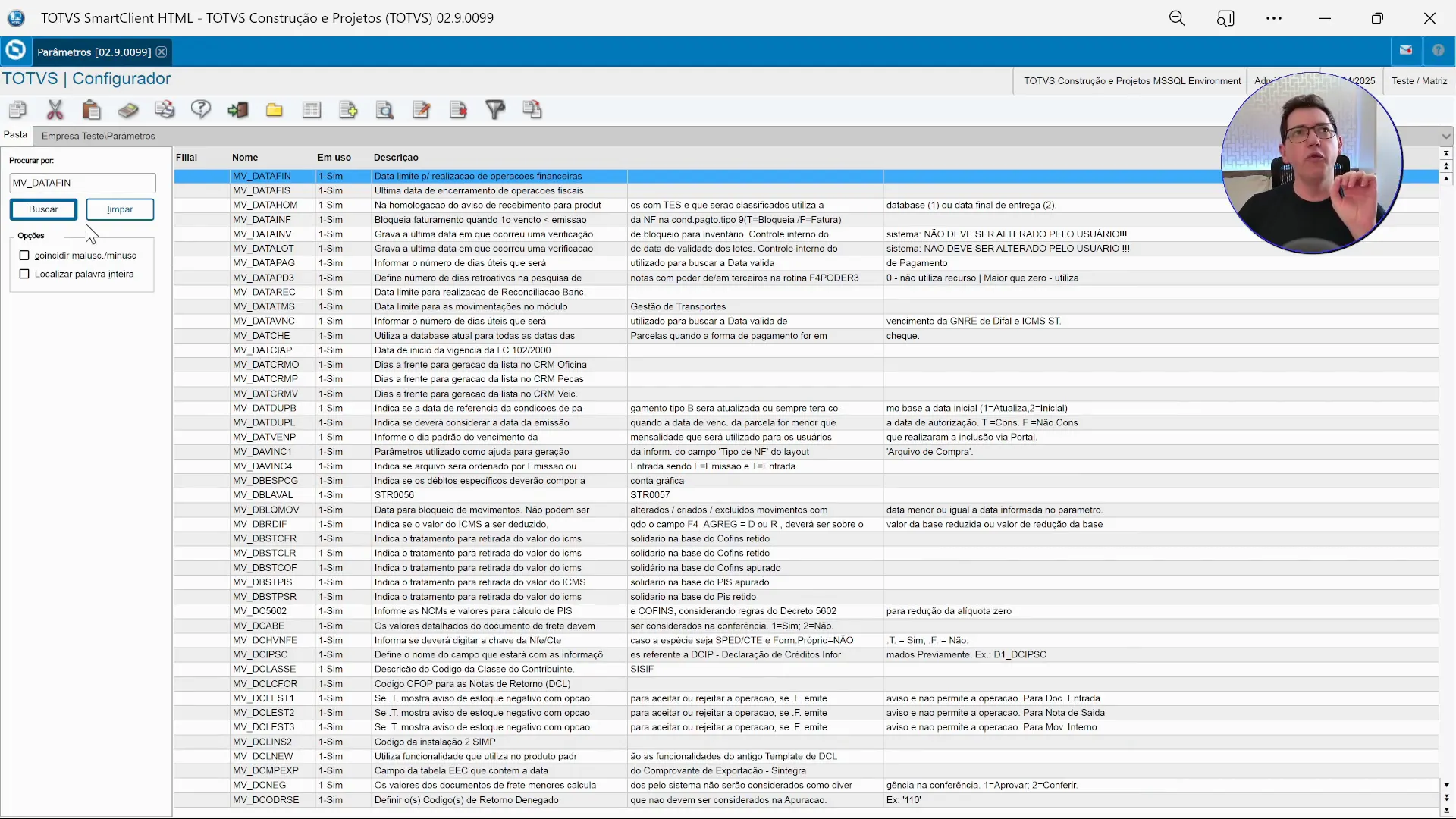Click the new document icon to add parameter
This screenshot has width=1456, height=819.
pos(347,110)
